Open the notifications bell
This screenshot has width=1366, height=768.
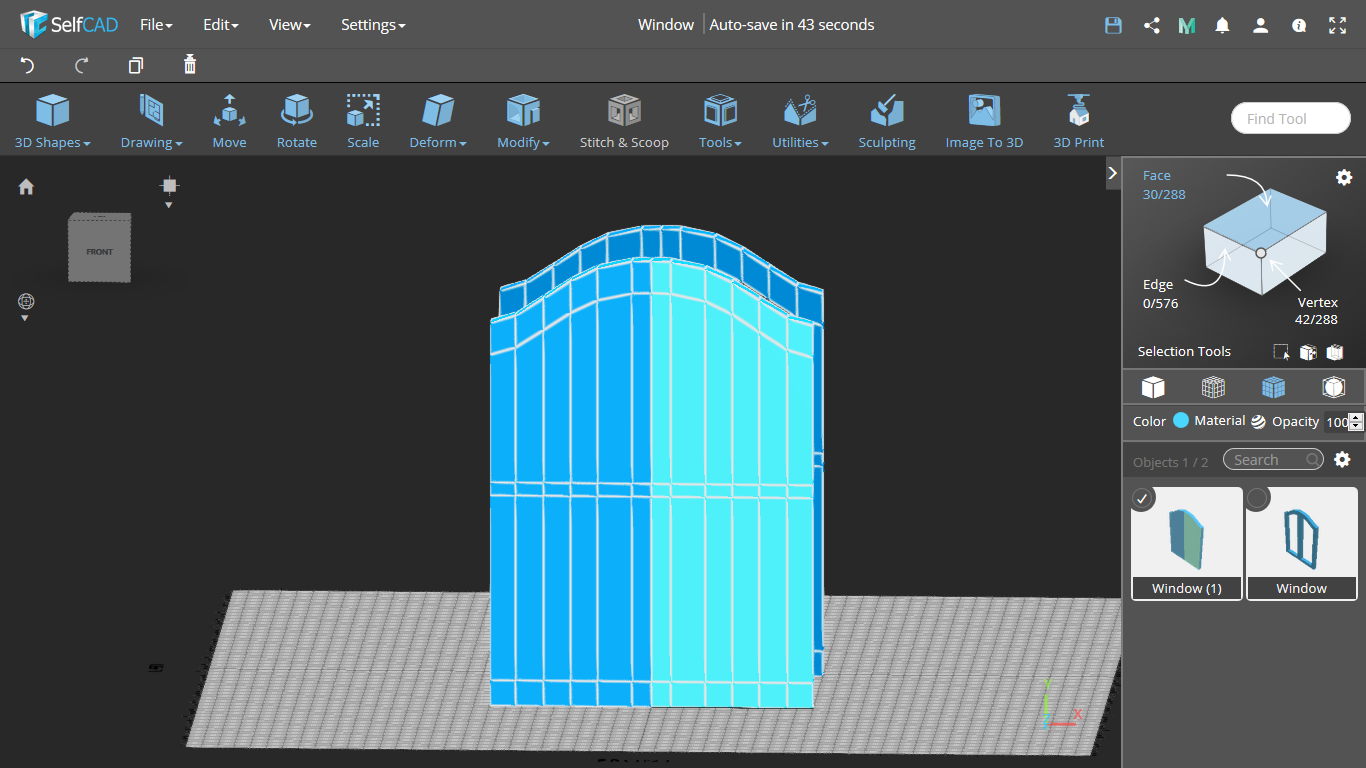coord(1222,26)
